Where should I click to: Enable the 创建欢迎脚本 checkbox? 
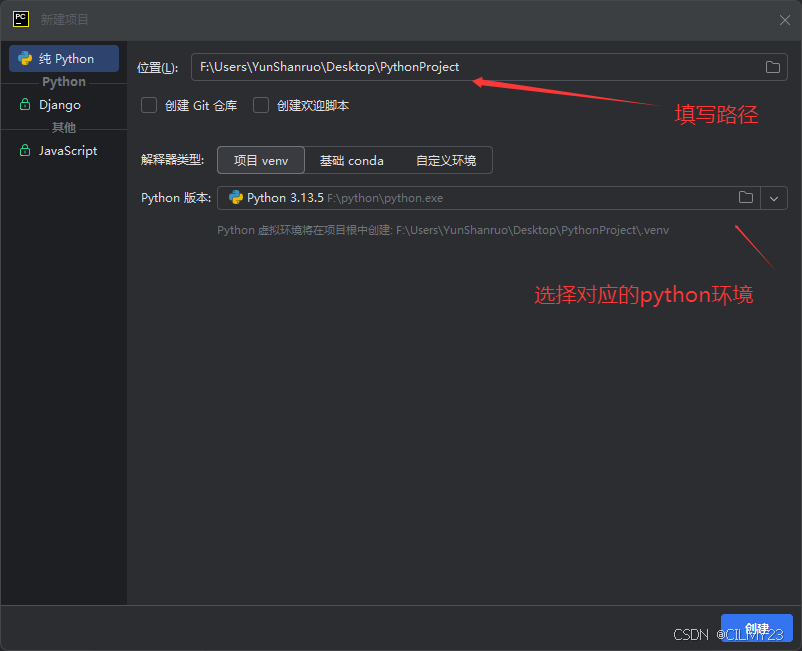pyautogui.click(x=261, y=105)
